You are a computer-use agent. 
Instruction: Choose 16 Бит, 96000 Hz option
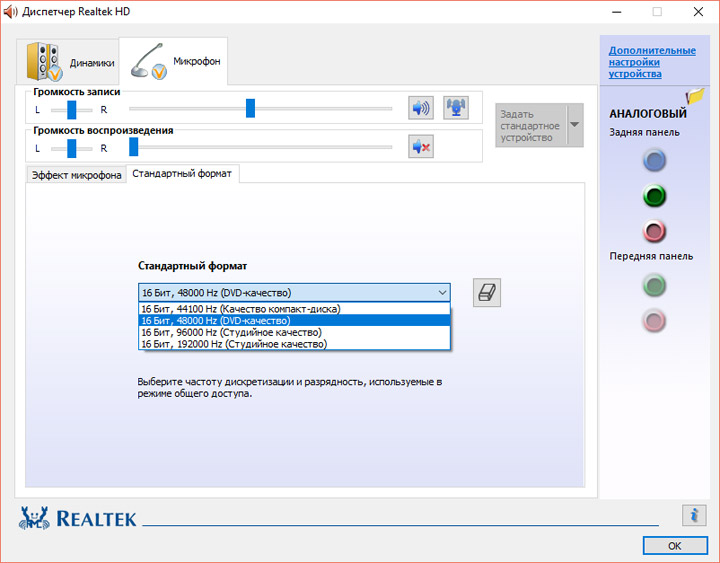294,332
